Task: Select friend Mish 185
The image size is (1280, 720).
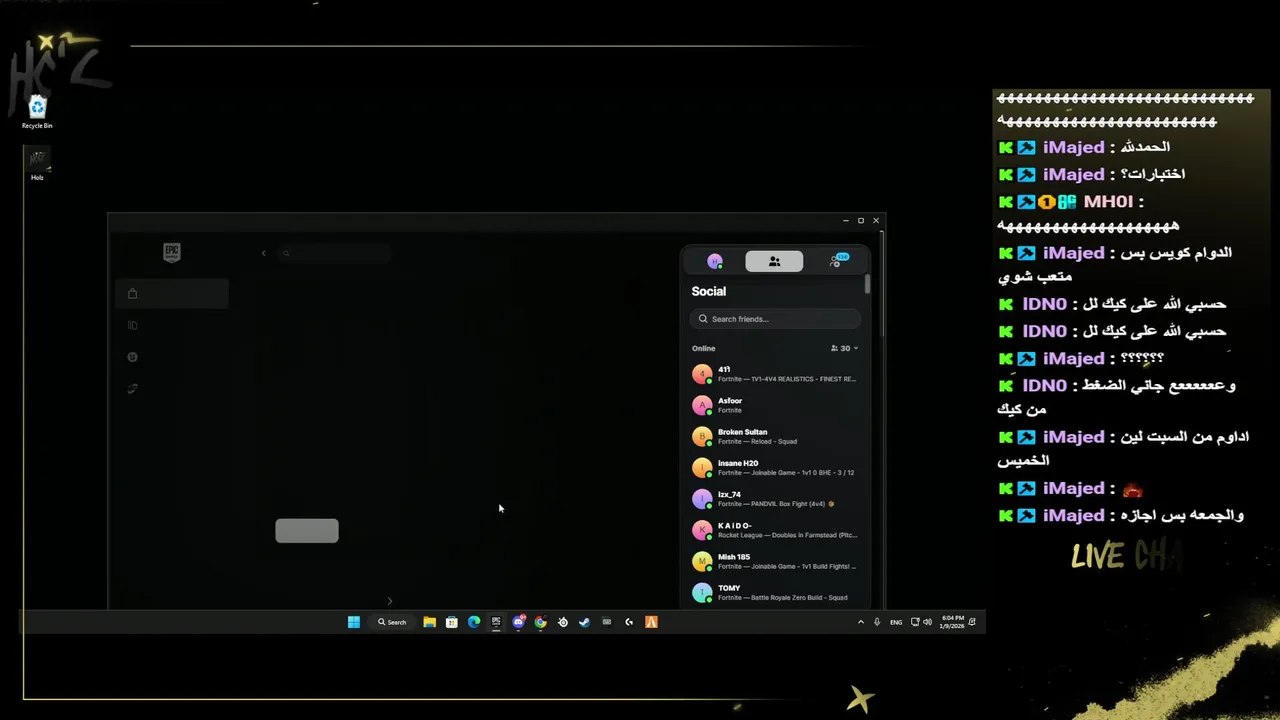Action: (x=775, y=561)
